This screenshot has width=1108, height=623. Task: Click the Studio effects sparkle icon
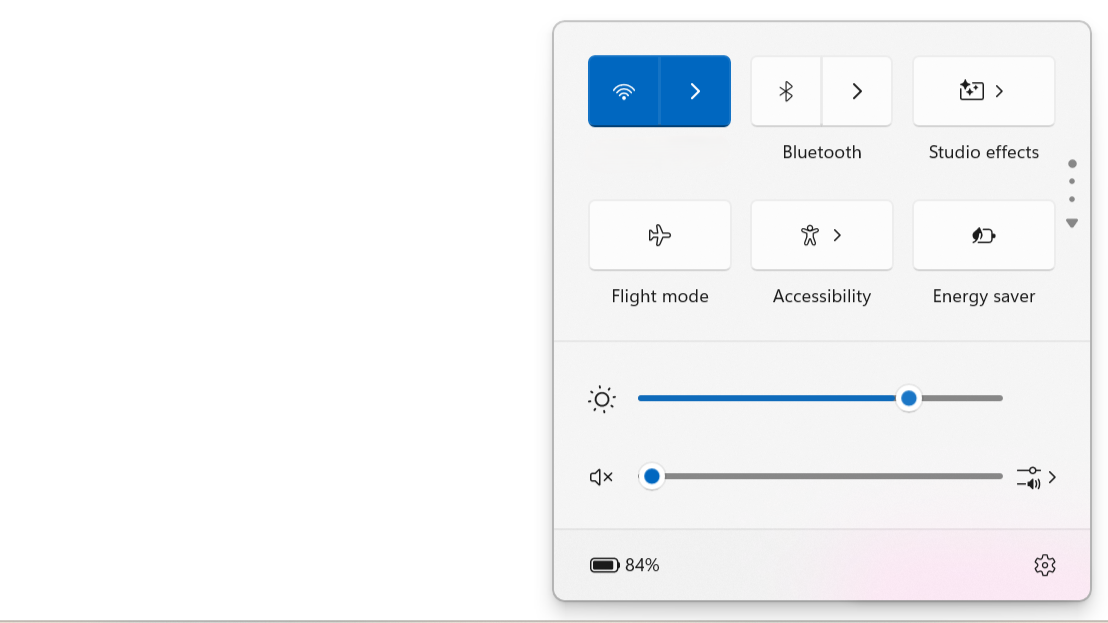[969, 90]
